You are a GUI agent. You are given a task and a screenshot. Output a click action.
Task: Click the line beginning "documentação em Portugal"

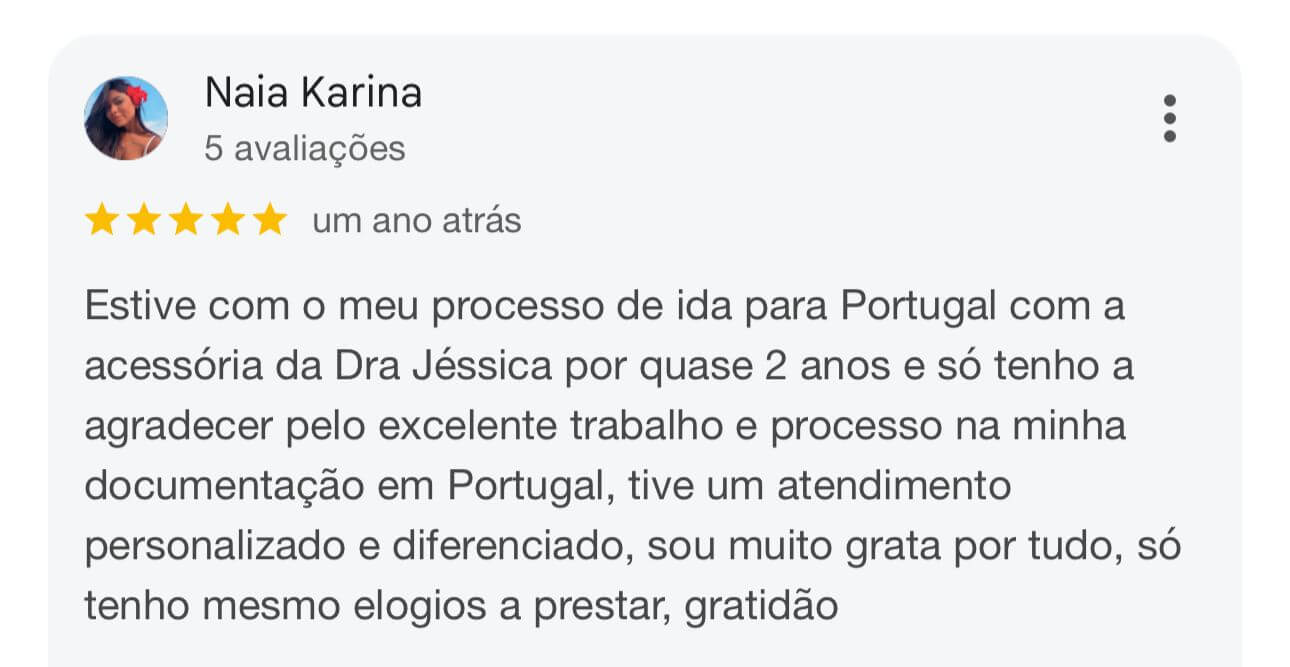548,486
